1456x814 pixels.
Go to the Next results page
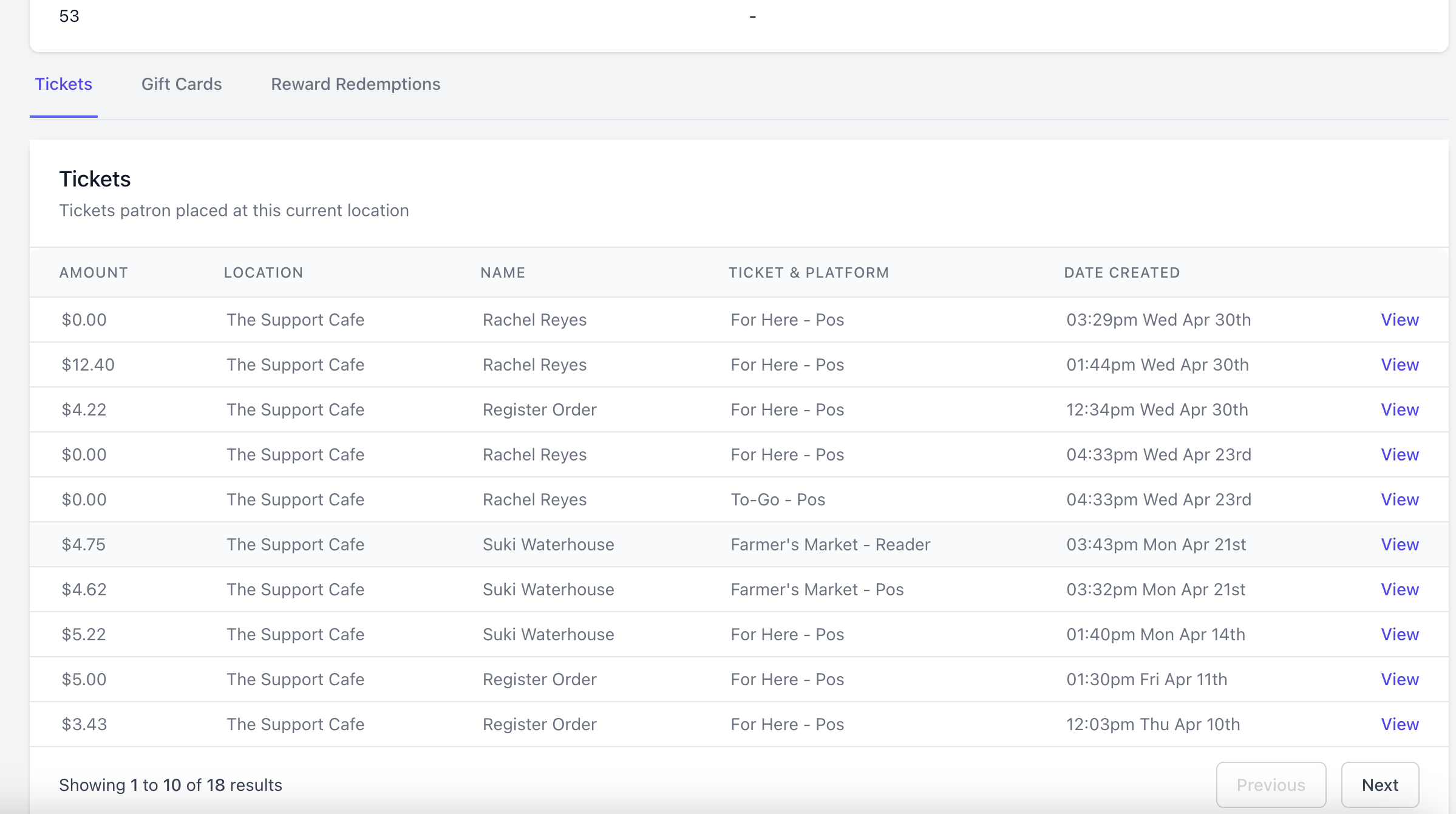coord(1379,785)
